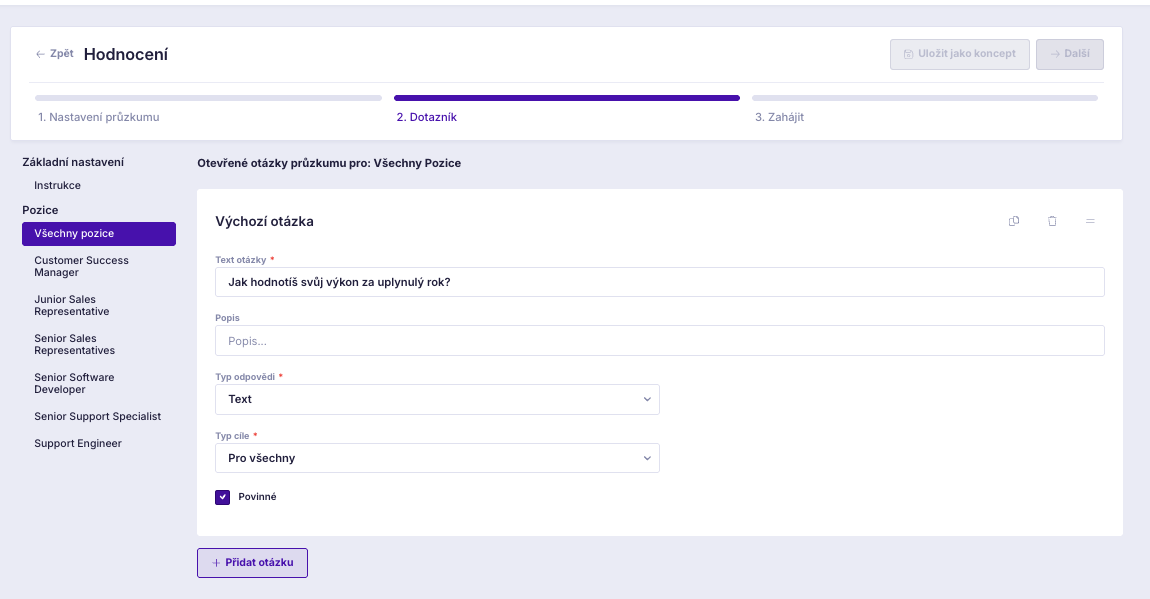
Task: Select Customer Success Manager position
Action: tap(81, 266)
